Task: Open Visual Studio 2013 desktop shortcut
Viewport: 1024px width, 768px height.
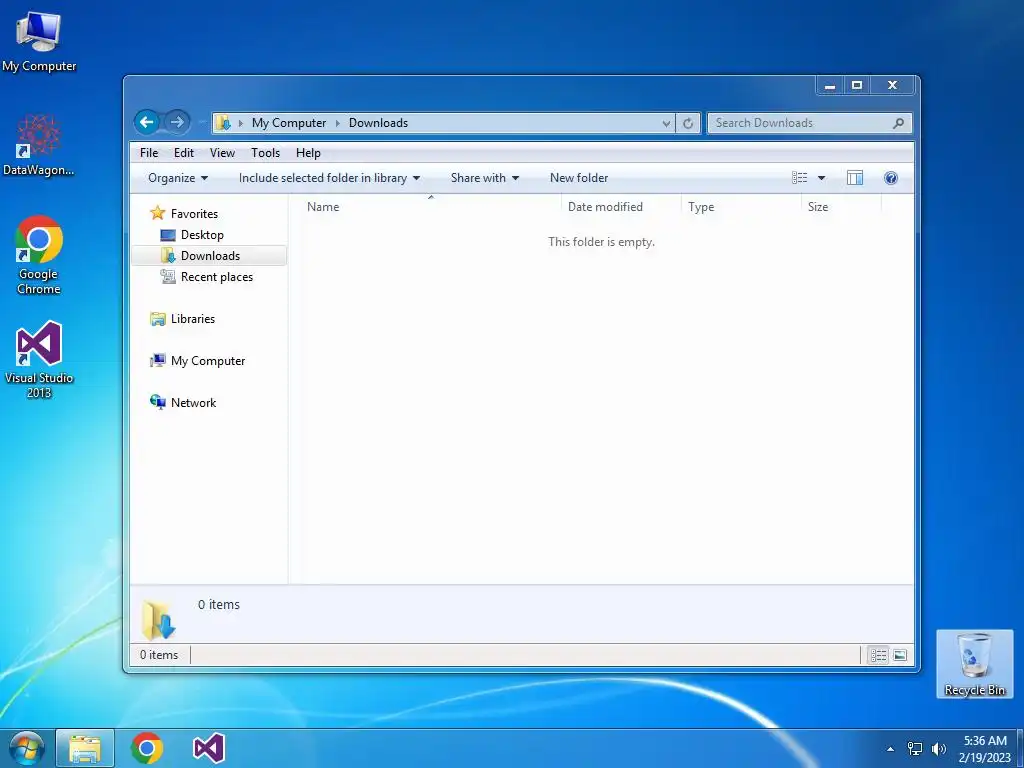Action: [39, 360]
